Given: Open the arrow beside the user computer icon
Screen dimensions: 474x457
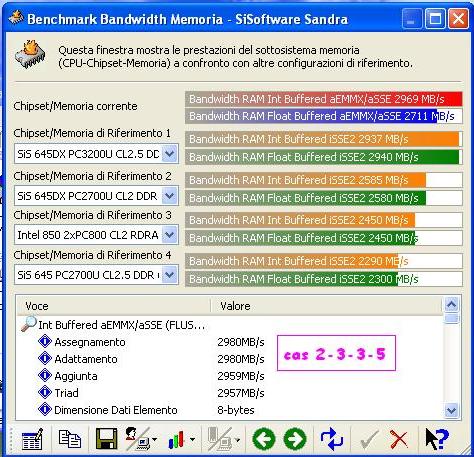Looking at the screenshot, I should click(154, 439).
